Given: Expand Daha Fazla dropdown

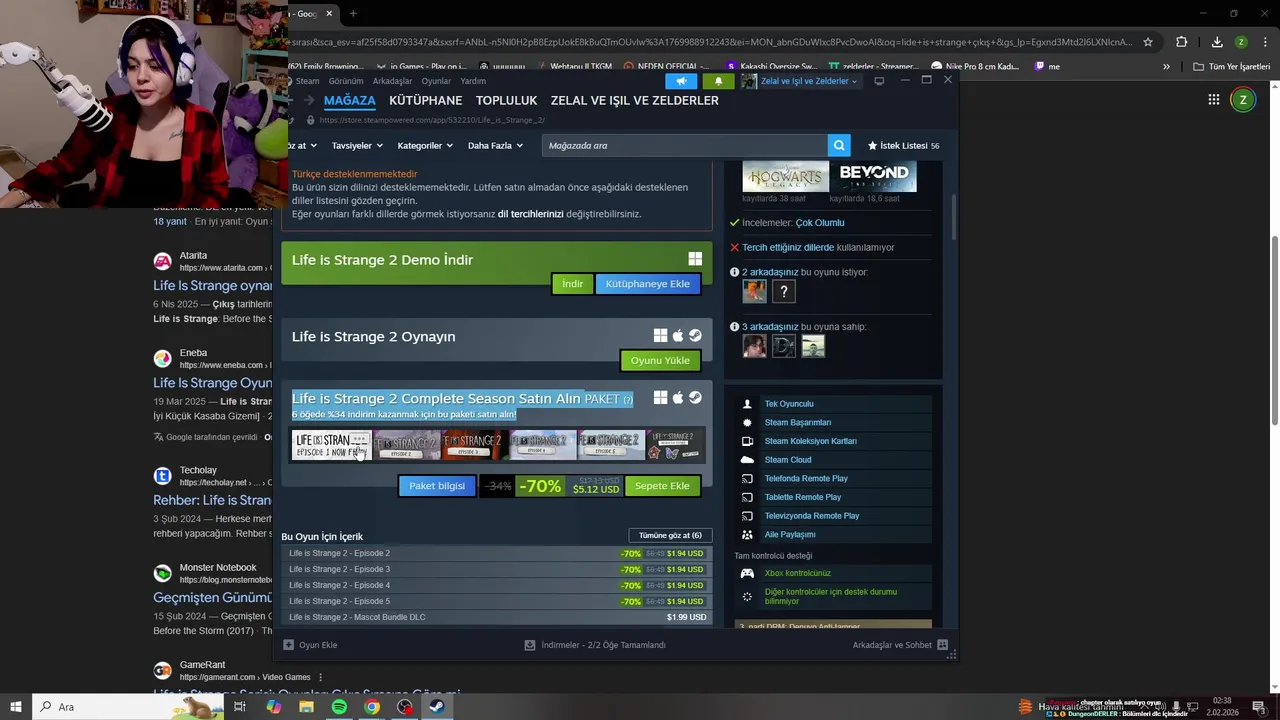Looking at the screenshot, I should coord(495,146).
